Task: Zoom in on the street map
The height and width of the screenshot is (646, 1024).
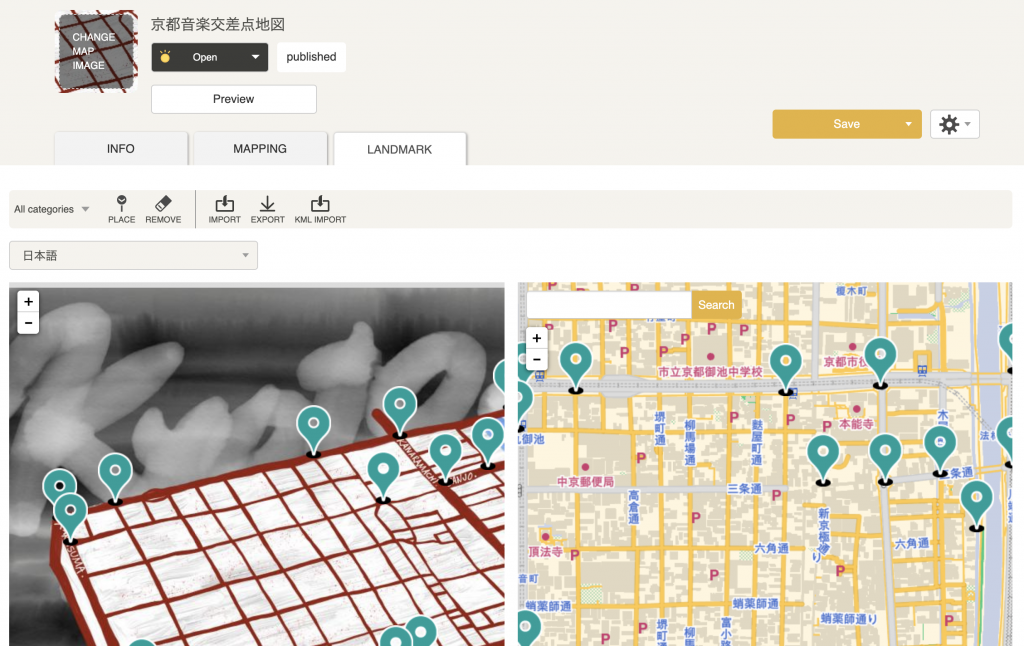Action: point(536,338)
